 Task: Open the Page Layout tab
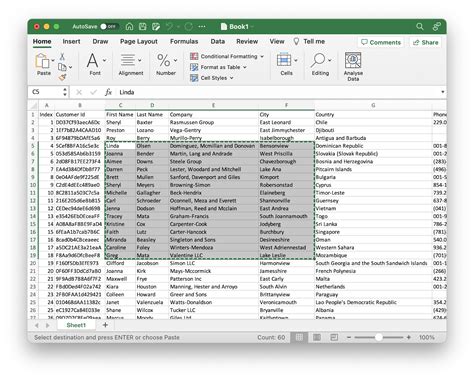[139, 42]
